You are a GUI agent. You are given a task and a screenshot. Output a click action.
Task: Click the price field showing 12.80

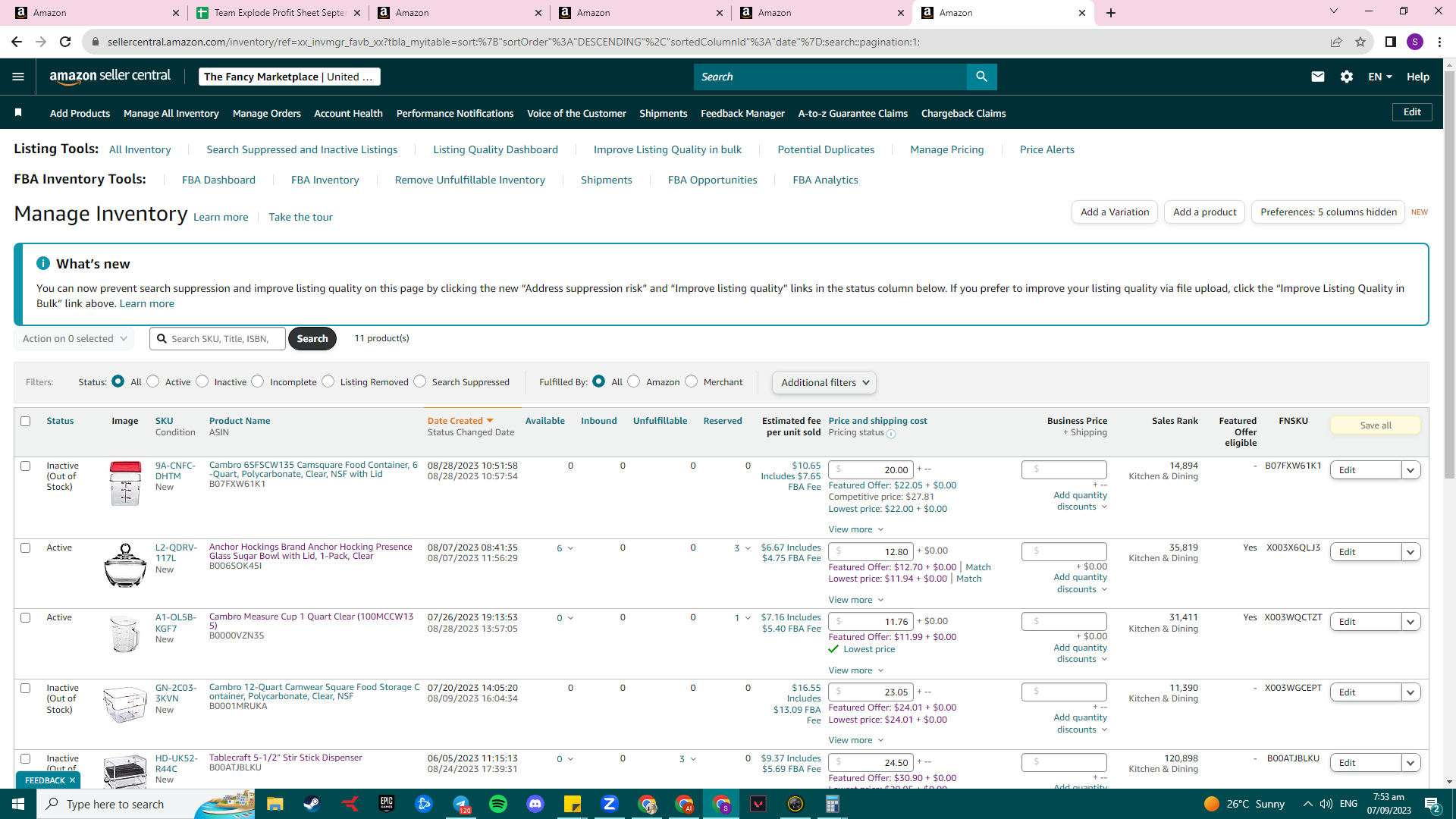coord(871,551)
